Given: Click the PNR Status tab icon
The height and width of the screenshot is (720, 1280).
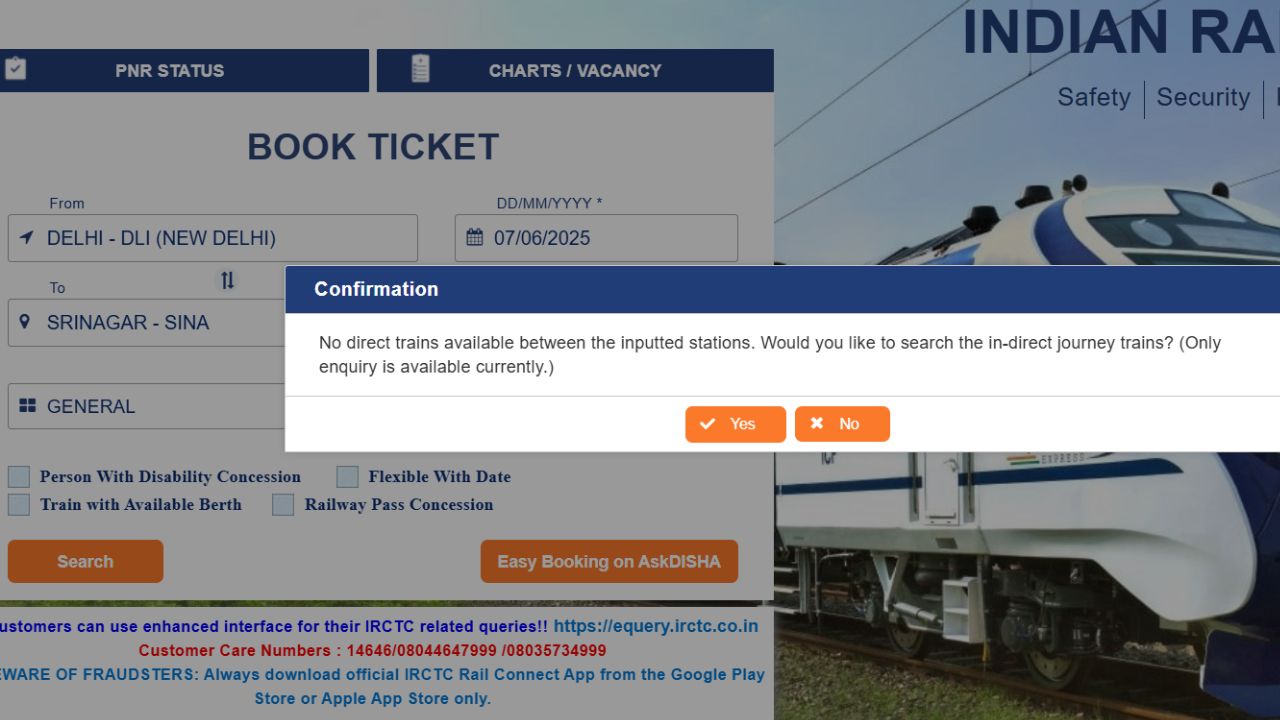Looking at the screenshot, I should point(14,69).
